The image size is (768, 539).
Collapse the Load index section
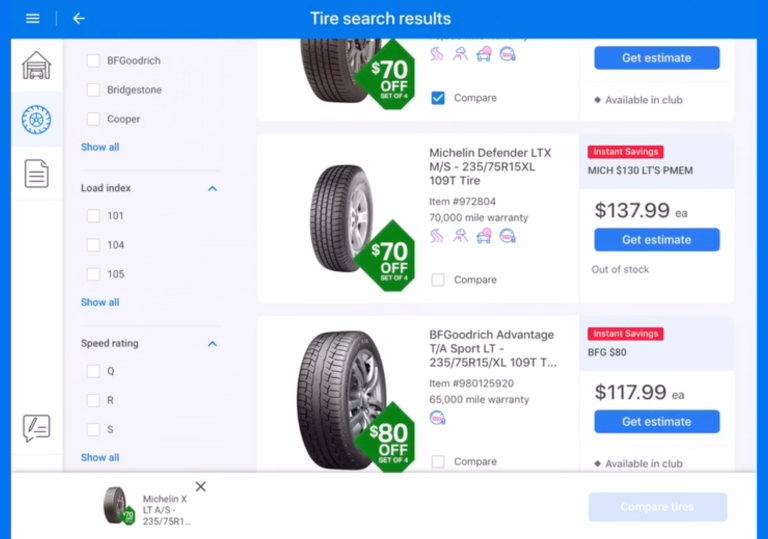pos(212,188)
